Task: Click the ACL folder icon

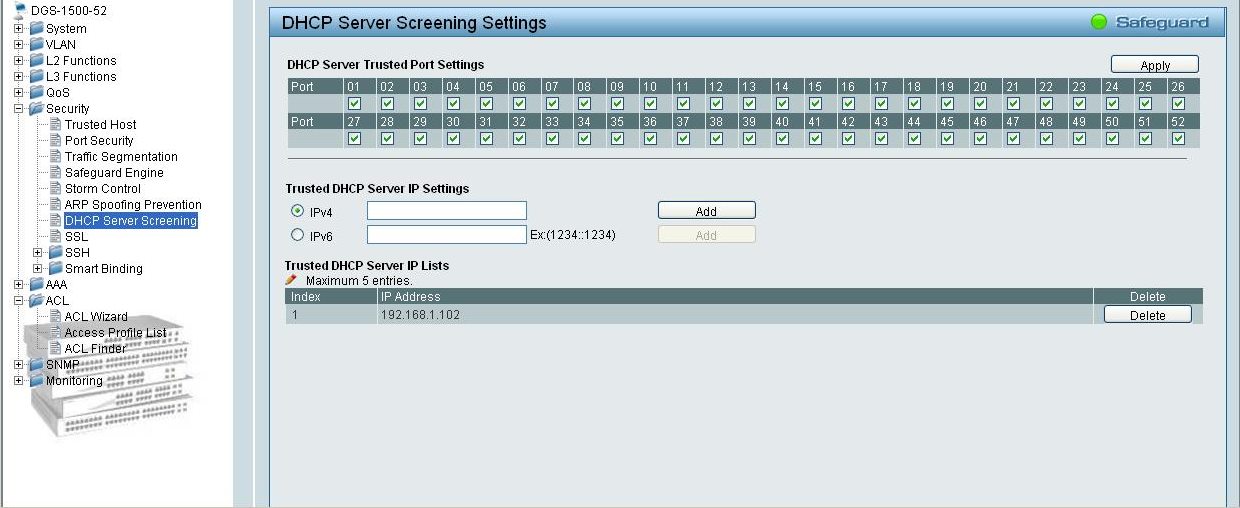Action: [x=36, y=300]
